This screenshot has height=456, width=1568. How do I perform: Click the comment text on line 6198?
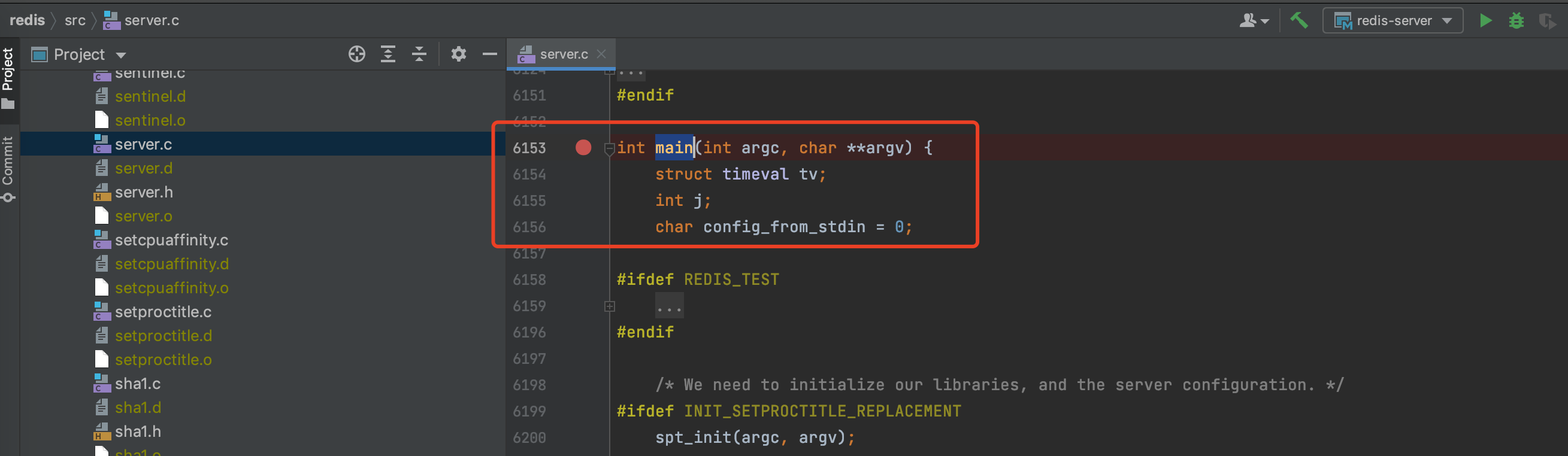pos(999,385)
